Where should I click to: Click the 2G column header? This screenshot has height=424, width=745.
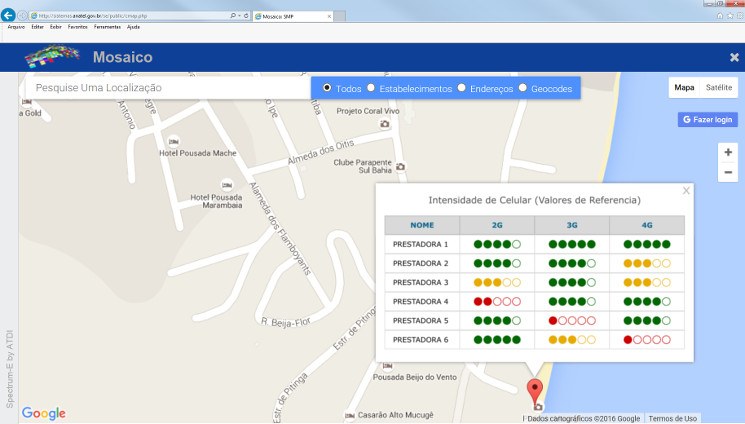[x=497, y=225]
